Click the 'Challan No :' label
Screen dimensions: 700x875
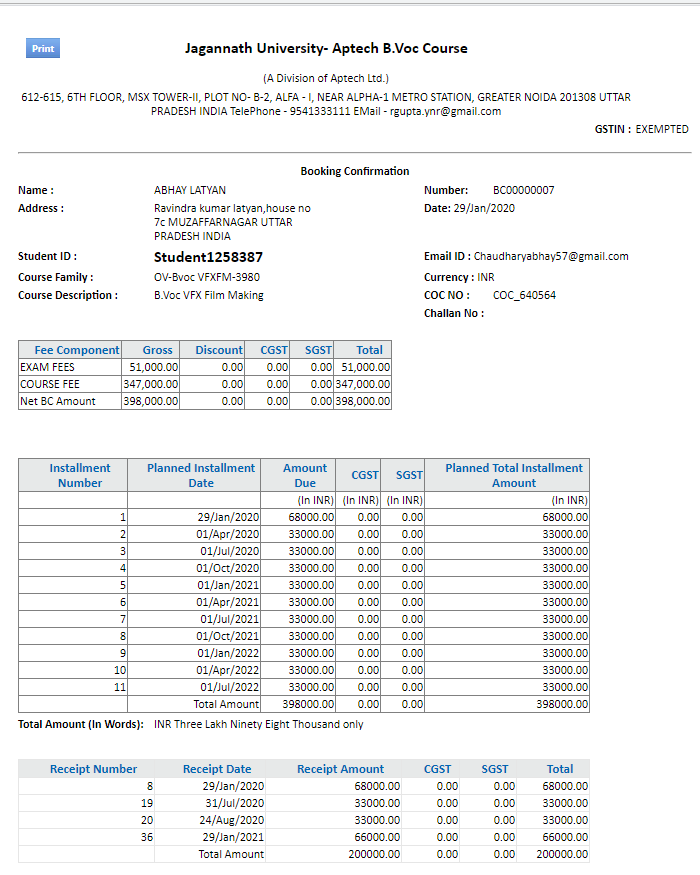454,314
